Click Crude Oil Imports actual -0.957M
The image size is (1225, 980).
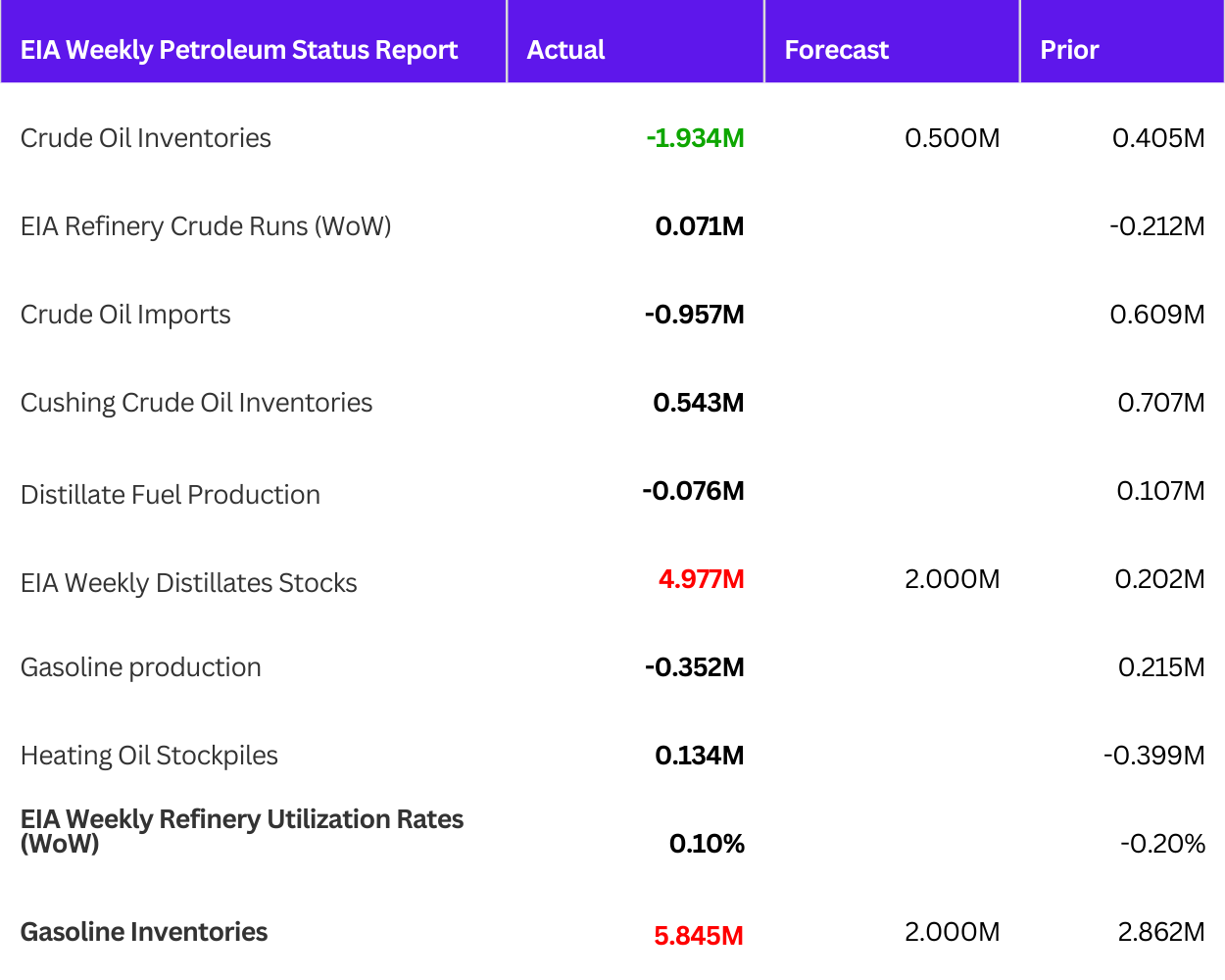695,315
